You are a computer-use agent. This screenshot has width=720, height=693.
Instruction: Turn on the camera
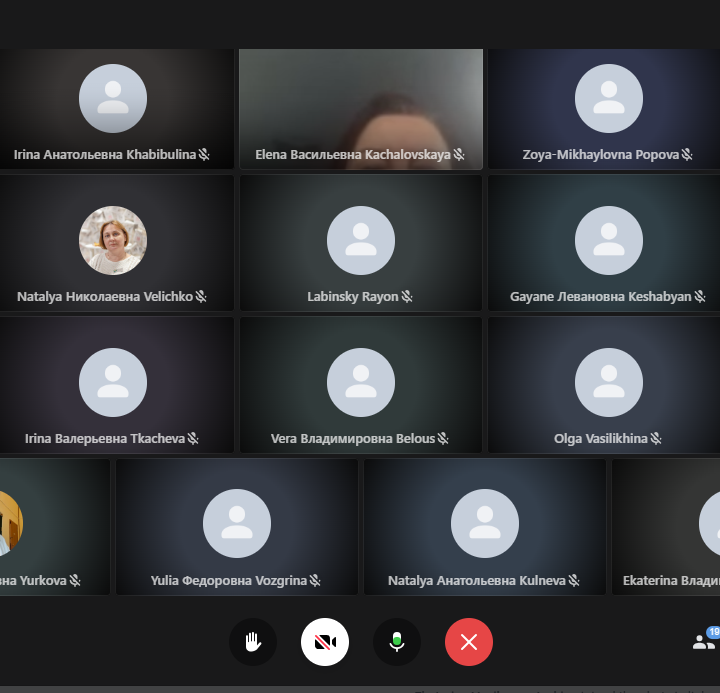click(x=325, y=642)
